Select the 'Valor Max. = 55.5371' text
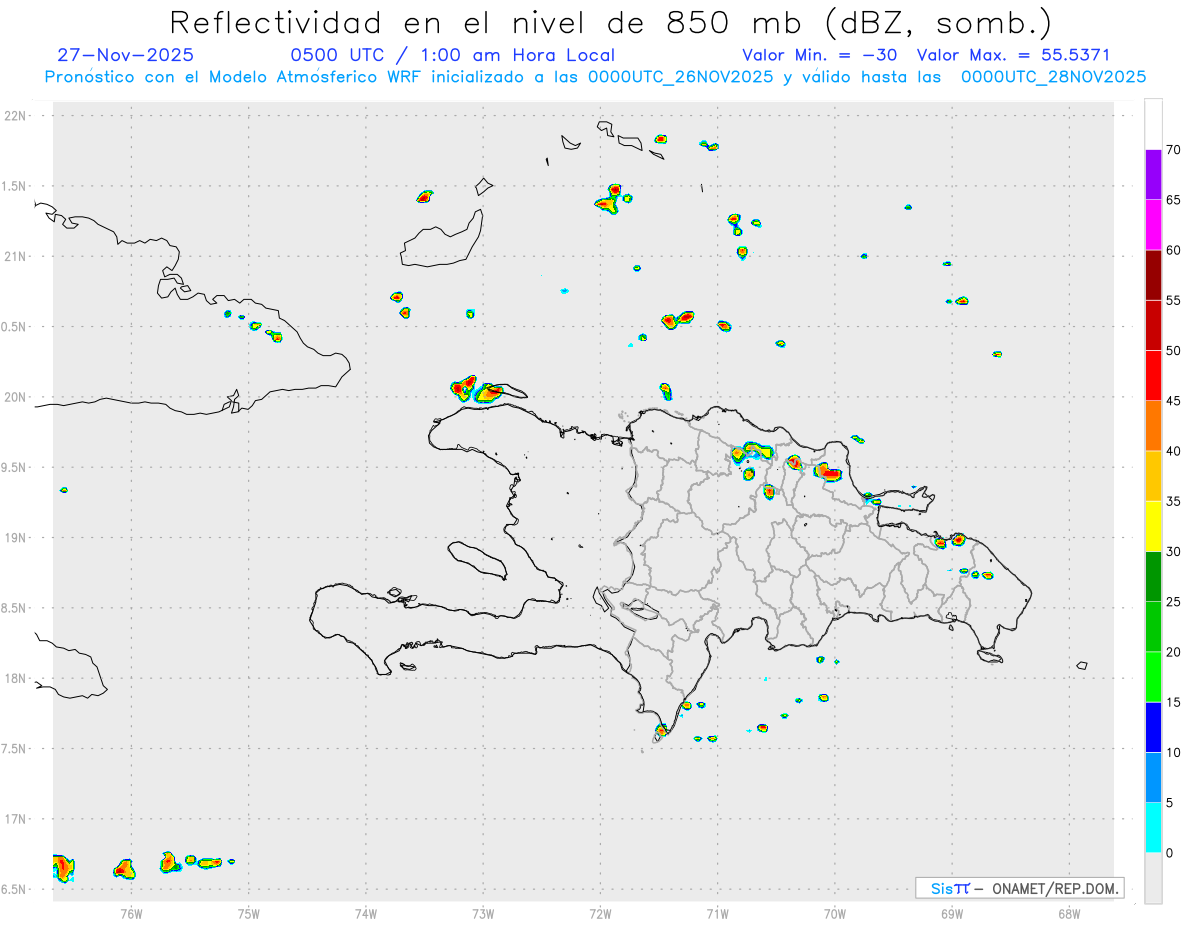This screenshot has height=927, width=1200. click(1013, 55)
